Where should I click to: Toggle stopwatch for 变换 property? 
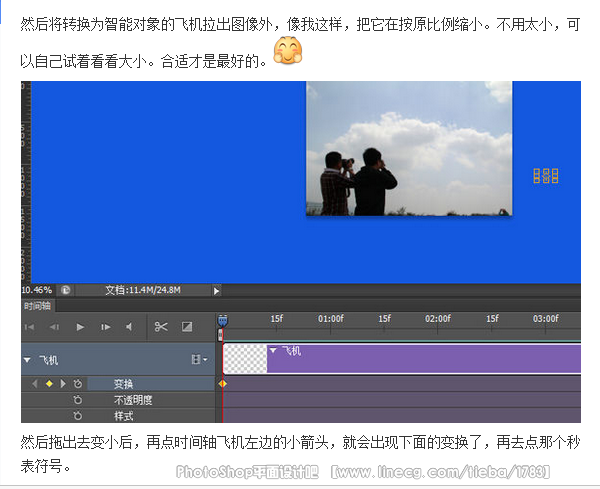[78, 383]
